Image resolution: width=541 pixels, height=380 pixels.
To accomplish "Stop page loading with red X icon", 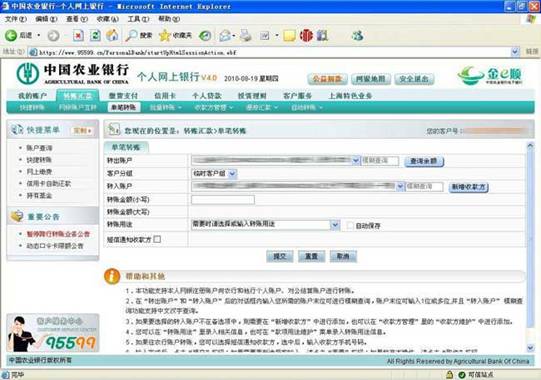I will coord(78,35).
